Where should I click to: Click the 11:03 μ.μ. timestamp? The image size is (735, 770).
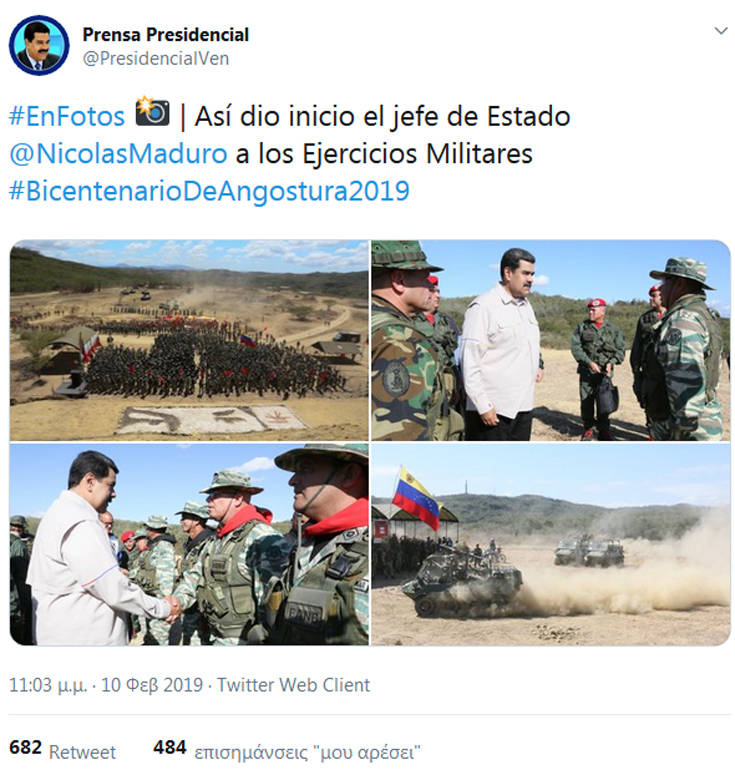tap(48, 685)
